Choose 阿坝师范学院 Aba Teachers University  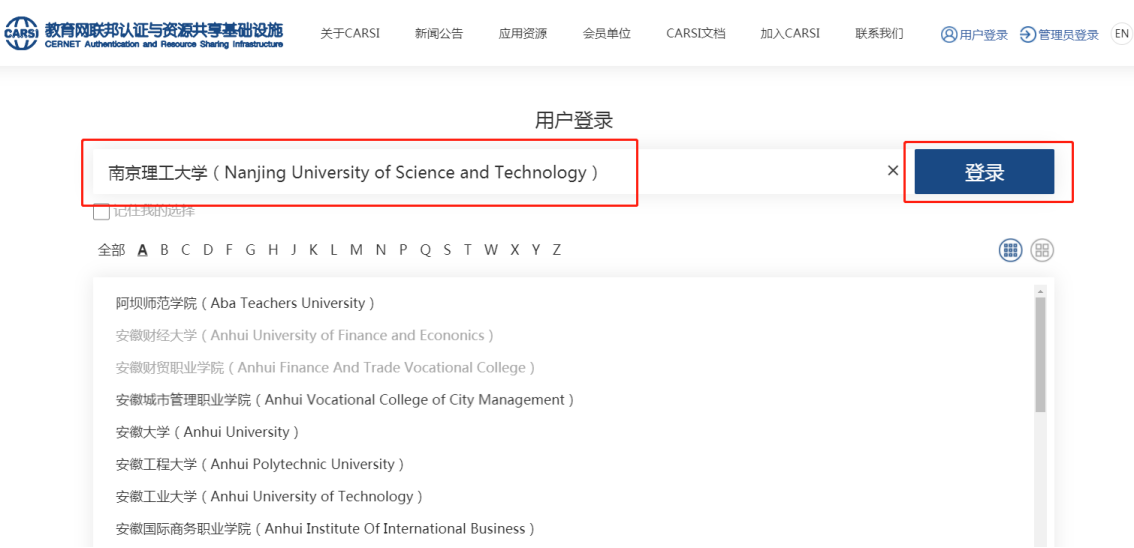click(x=245, y=303)
